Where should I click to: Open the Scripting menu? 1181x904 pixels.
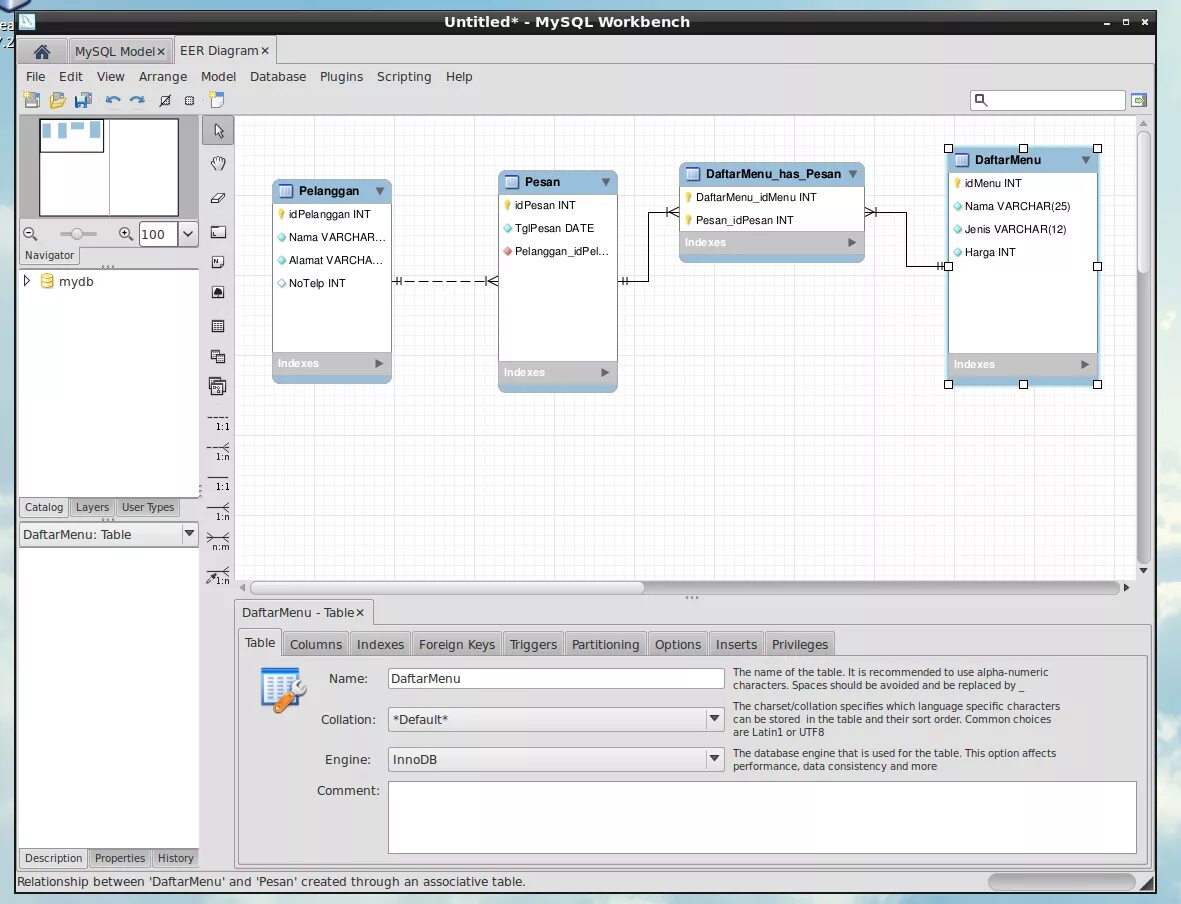click(404, 77)
